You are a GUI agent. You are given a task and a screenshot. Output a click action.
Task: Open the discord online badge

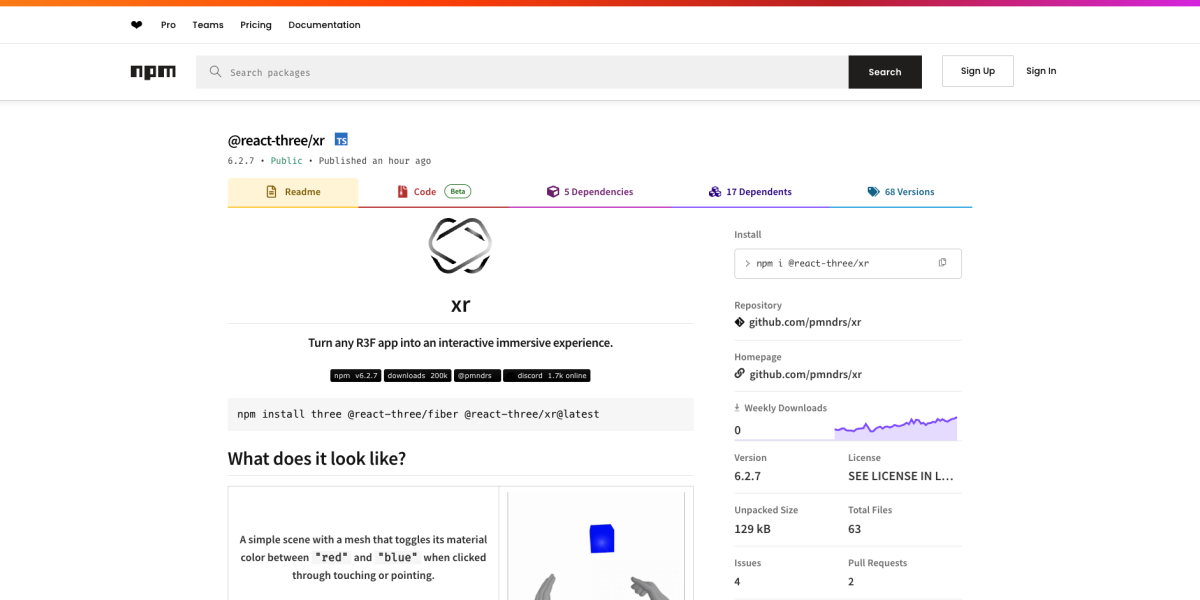[547, 376]
